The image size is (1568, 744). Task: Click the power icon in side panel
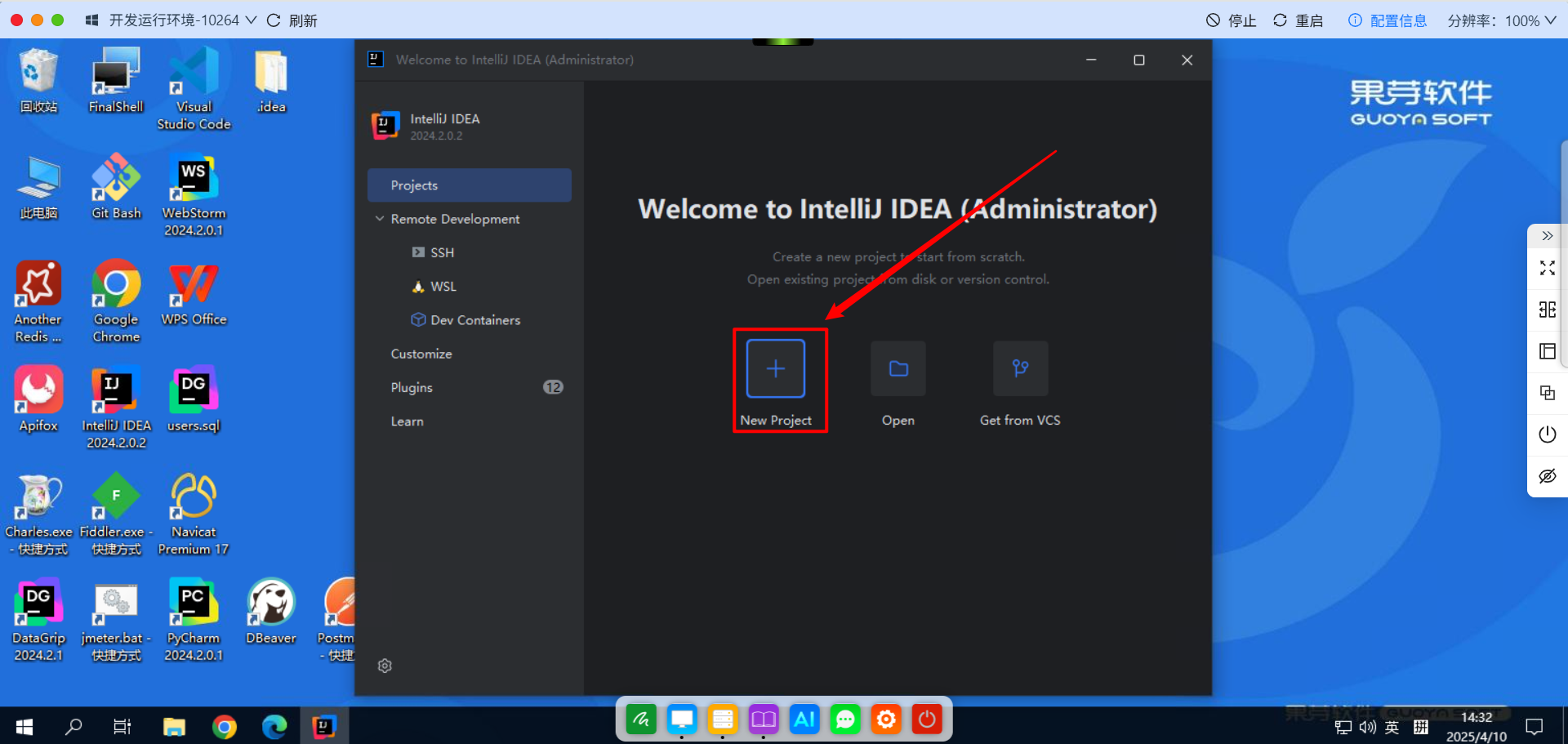(1548, 434)
